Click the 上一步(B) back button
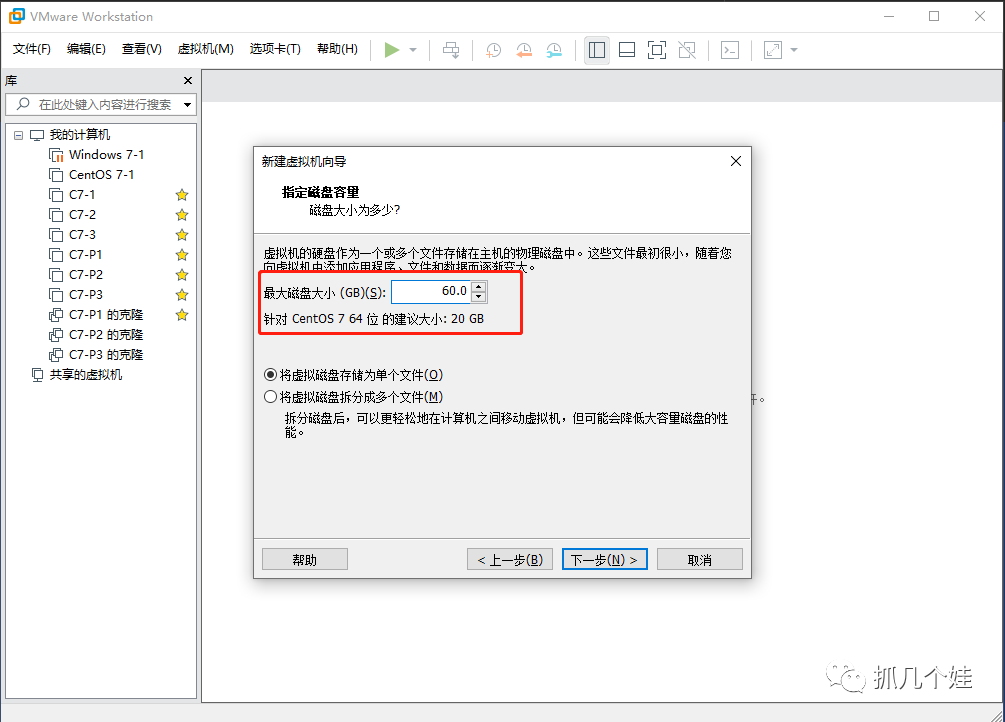The width and height of the screenshot is (1005, 722). [x=510, y=560]
